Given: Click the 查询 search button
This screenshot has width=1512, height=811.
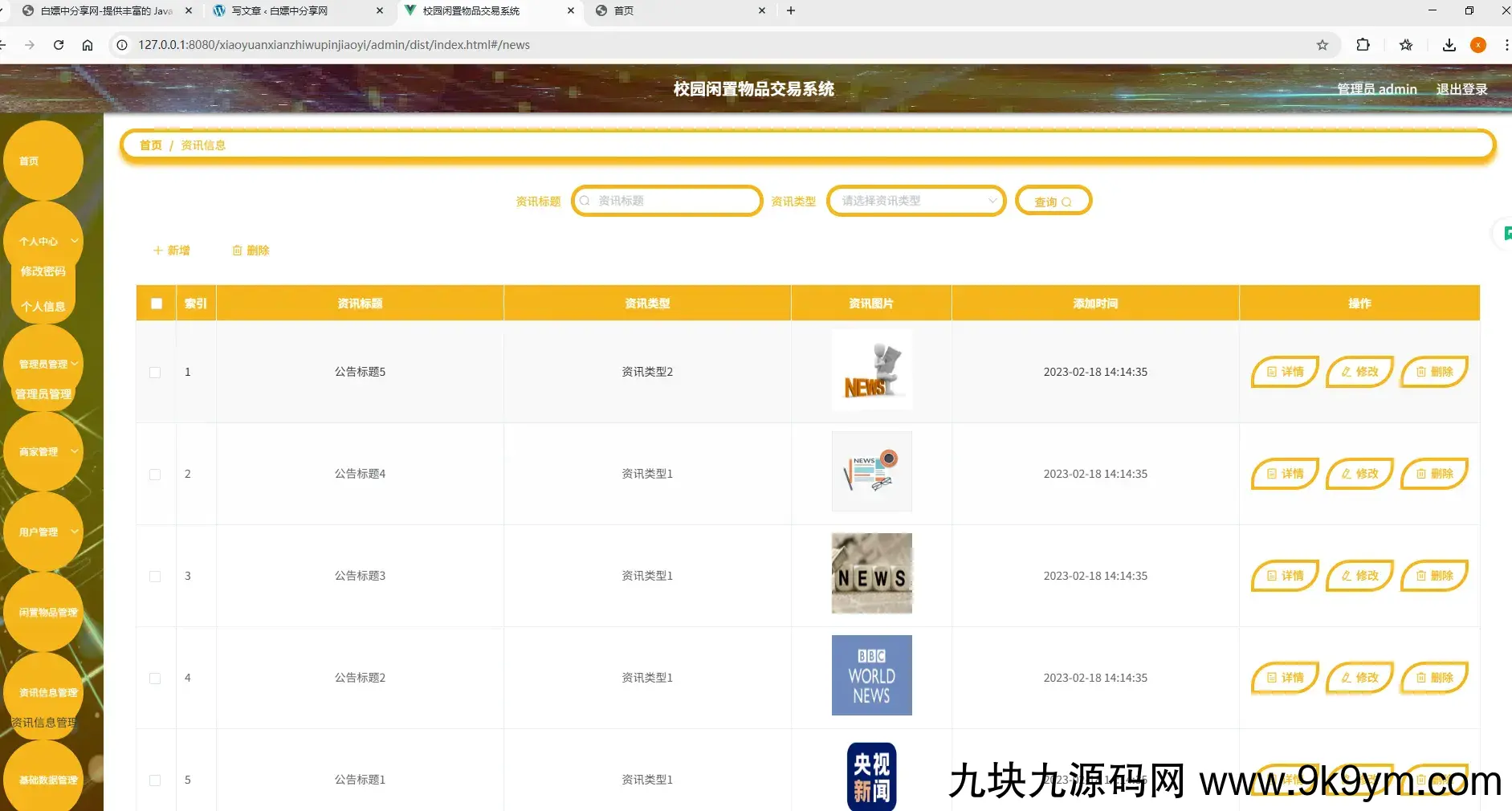Looking at the screenshot, I should click(x=1053, y=202).
